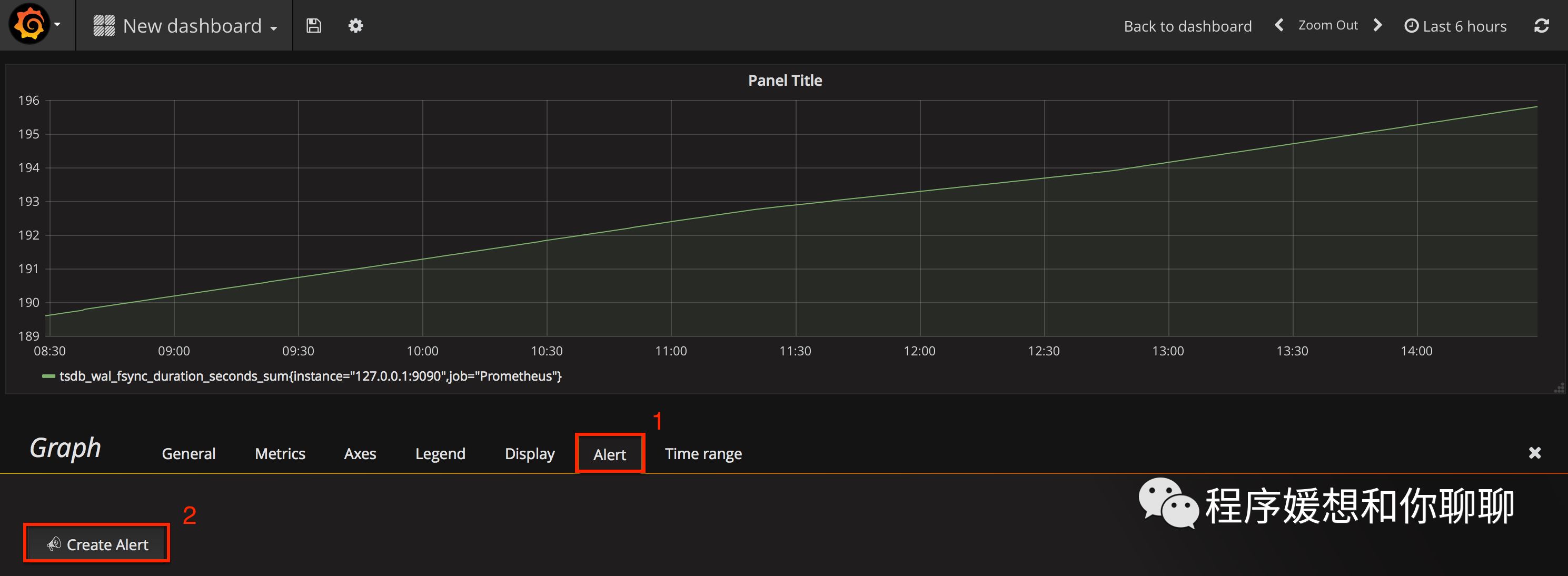Click the Grafana logo icon
The image size is (1568, 576).
tap(29, 24)
